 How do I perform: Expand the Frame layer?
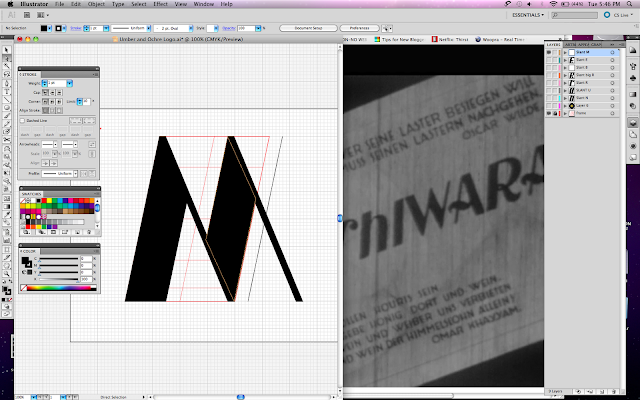(565, 113)
